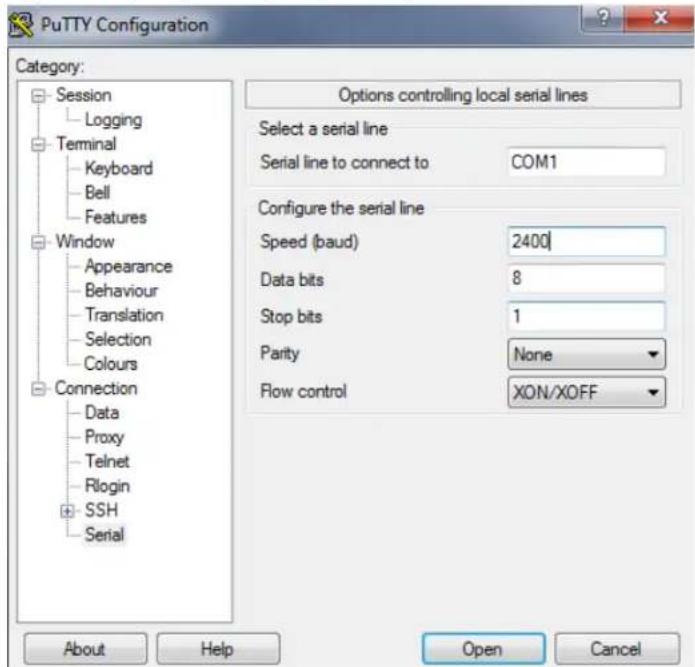
Task: Select the SSH category label
Action: 102,510
